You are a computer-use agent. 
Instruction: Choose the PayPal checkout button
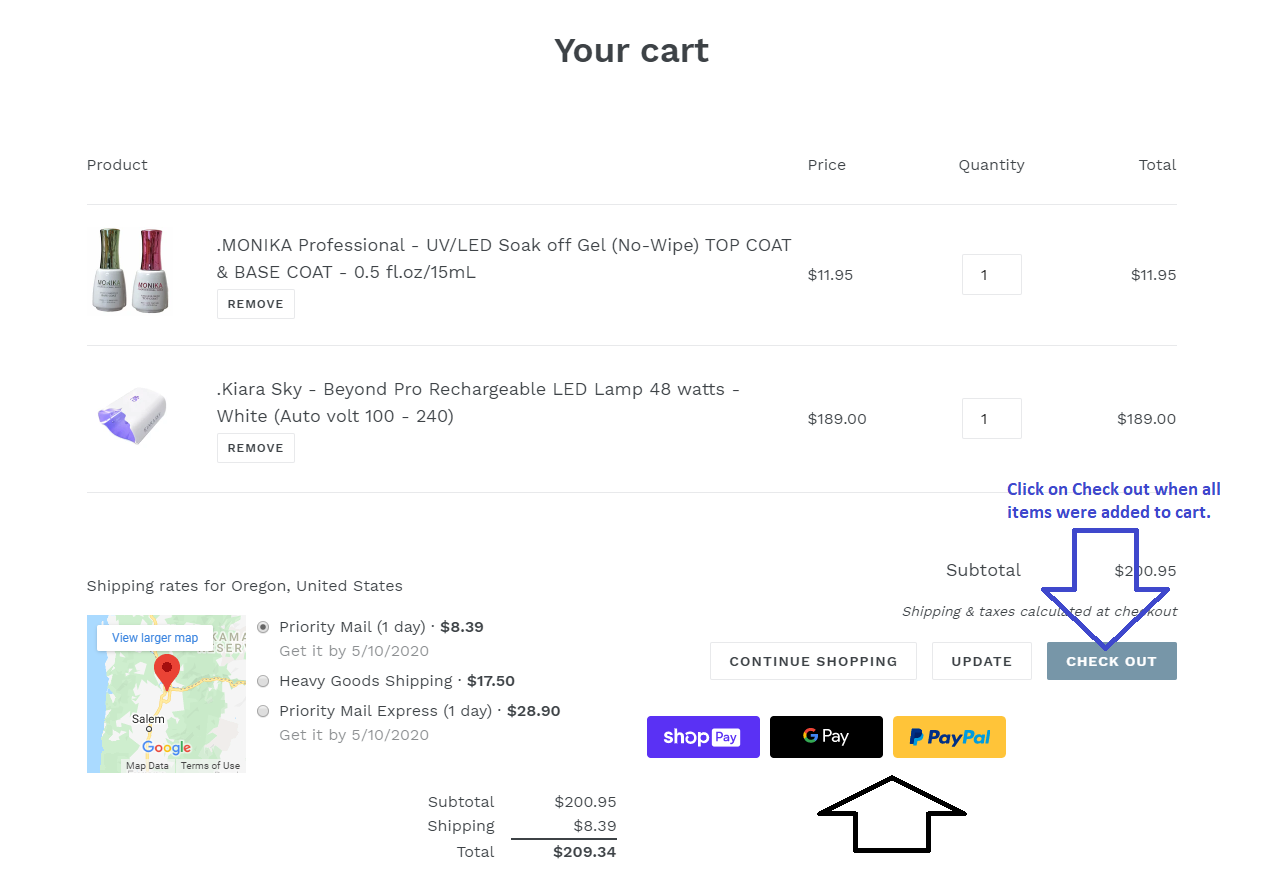click(949, 737)
